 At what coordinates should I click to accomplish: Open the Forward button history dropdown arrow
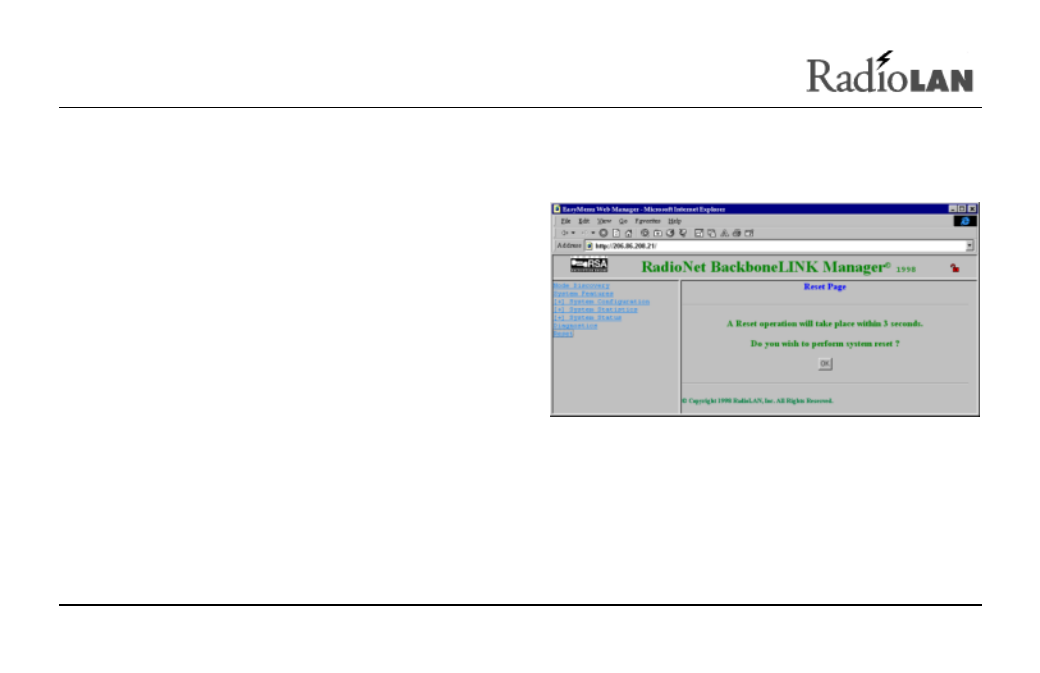[593, 233]
